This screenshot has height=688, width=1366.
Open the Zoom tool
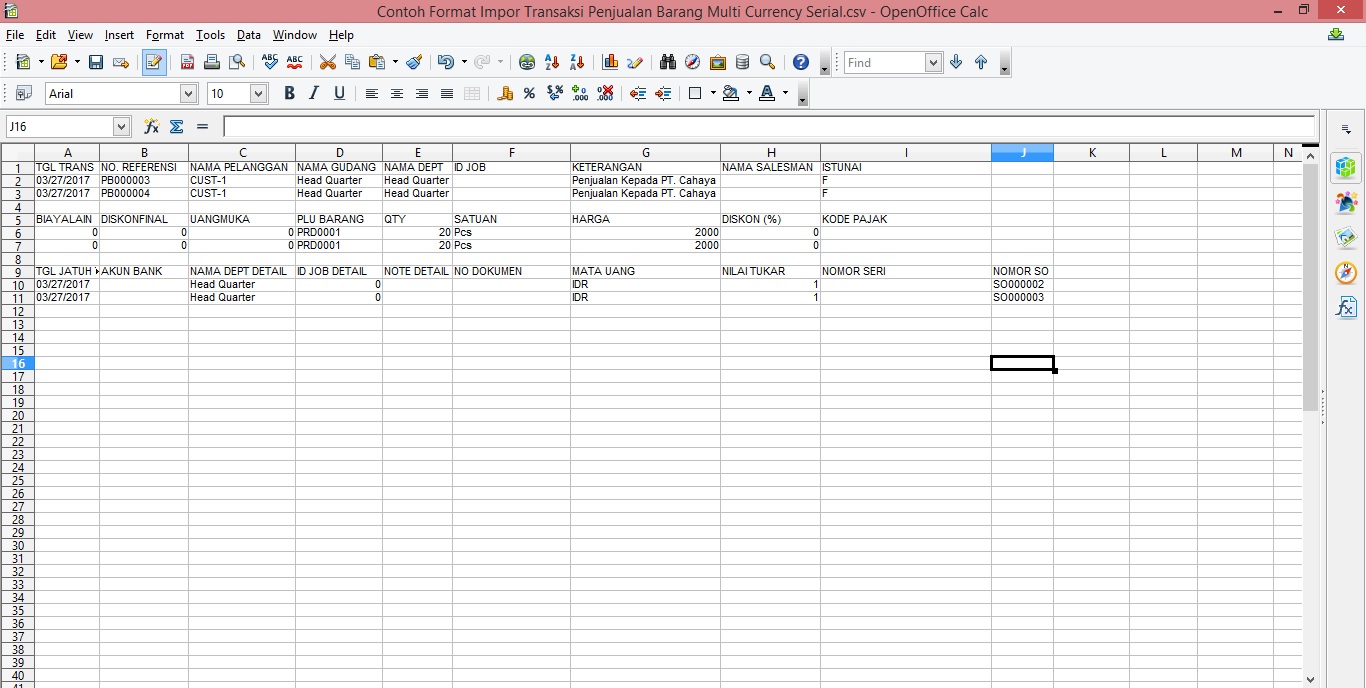(767, 62)
